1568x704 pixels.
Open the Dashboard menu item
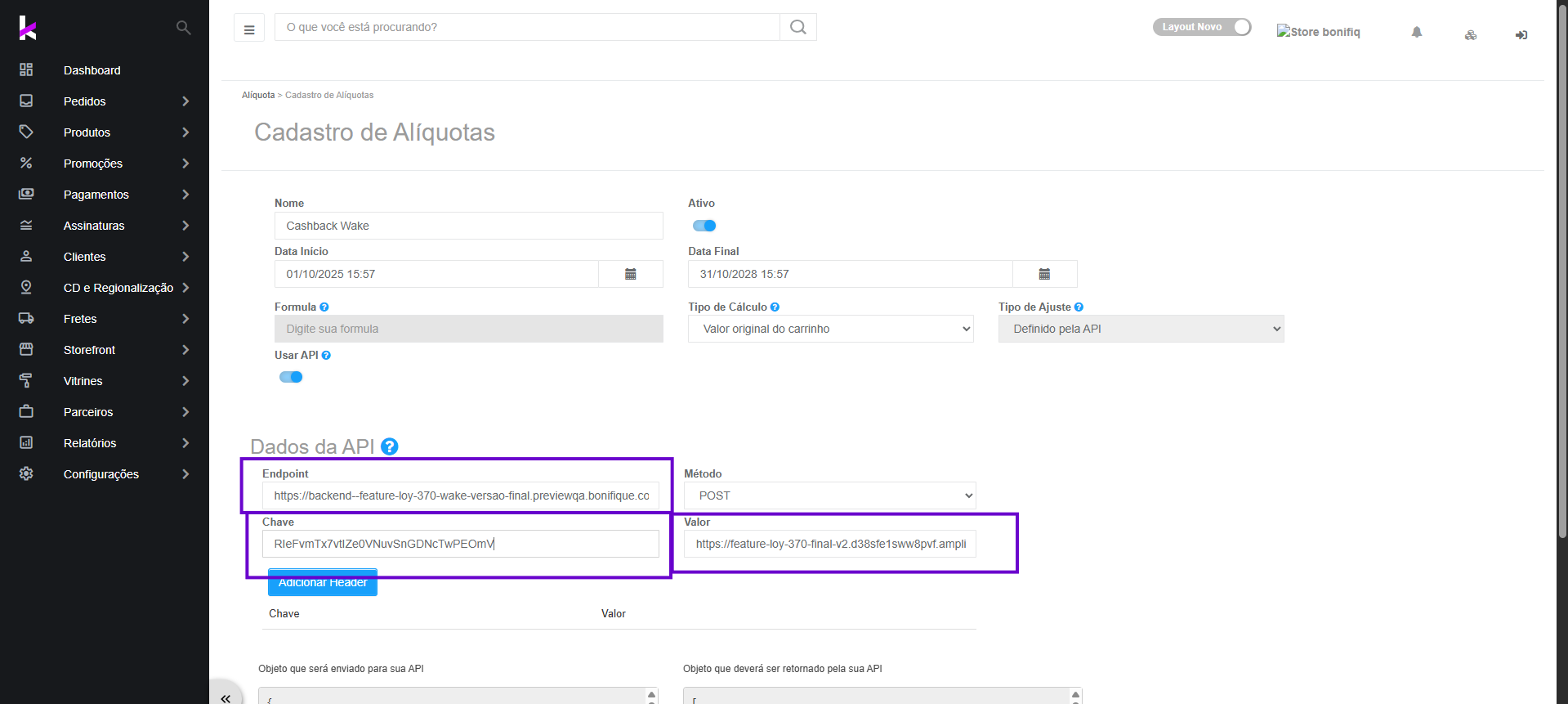[92, 70]
